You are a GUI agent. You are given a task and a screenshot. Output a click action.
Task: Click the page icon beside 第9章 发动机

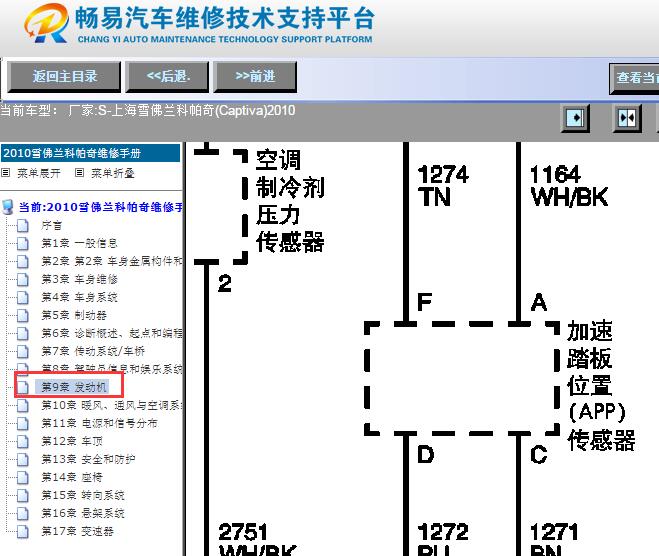tap(23, 387)
